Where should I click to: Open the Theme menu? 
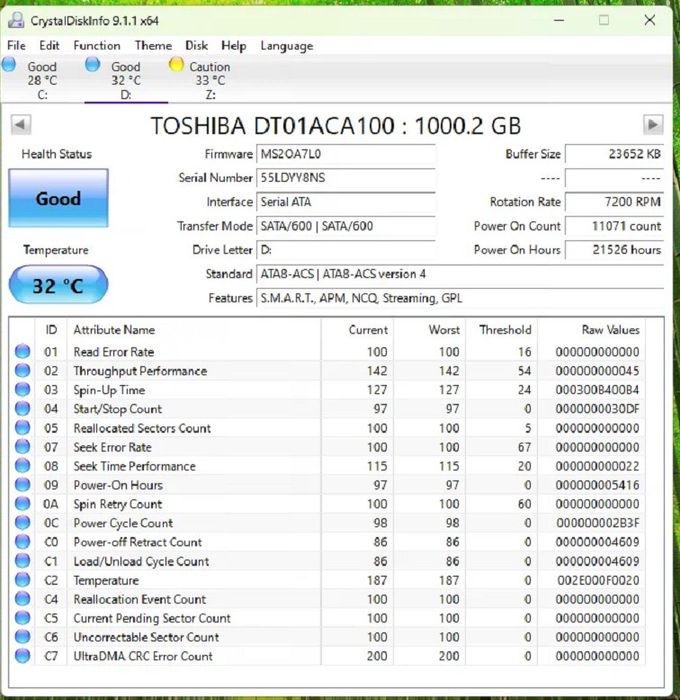[153, 46]
